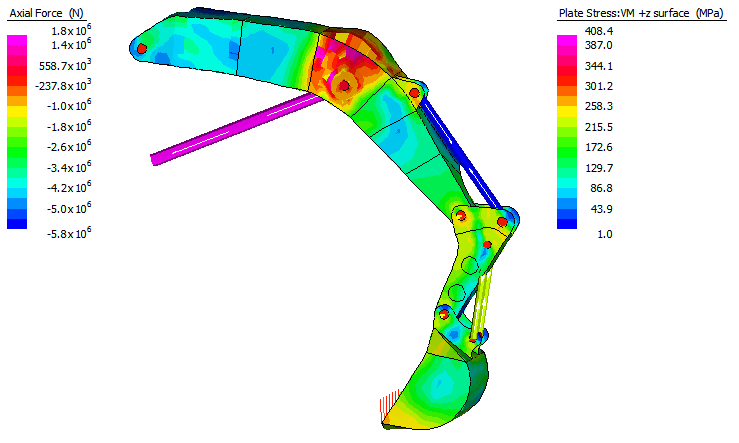This screenshot has height=443, width=739.
Task: Select the magenta boom cylinder beam
Action: (236, 128)
